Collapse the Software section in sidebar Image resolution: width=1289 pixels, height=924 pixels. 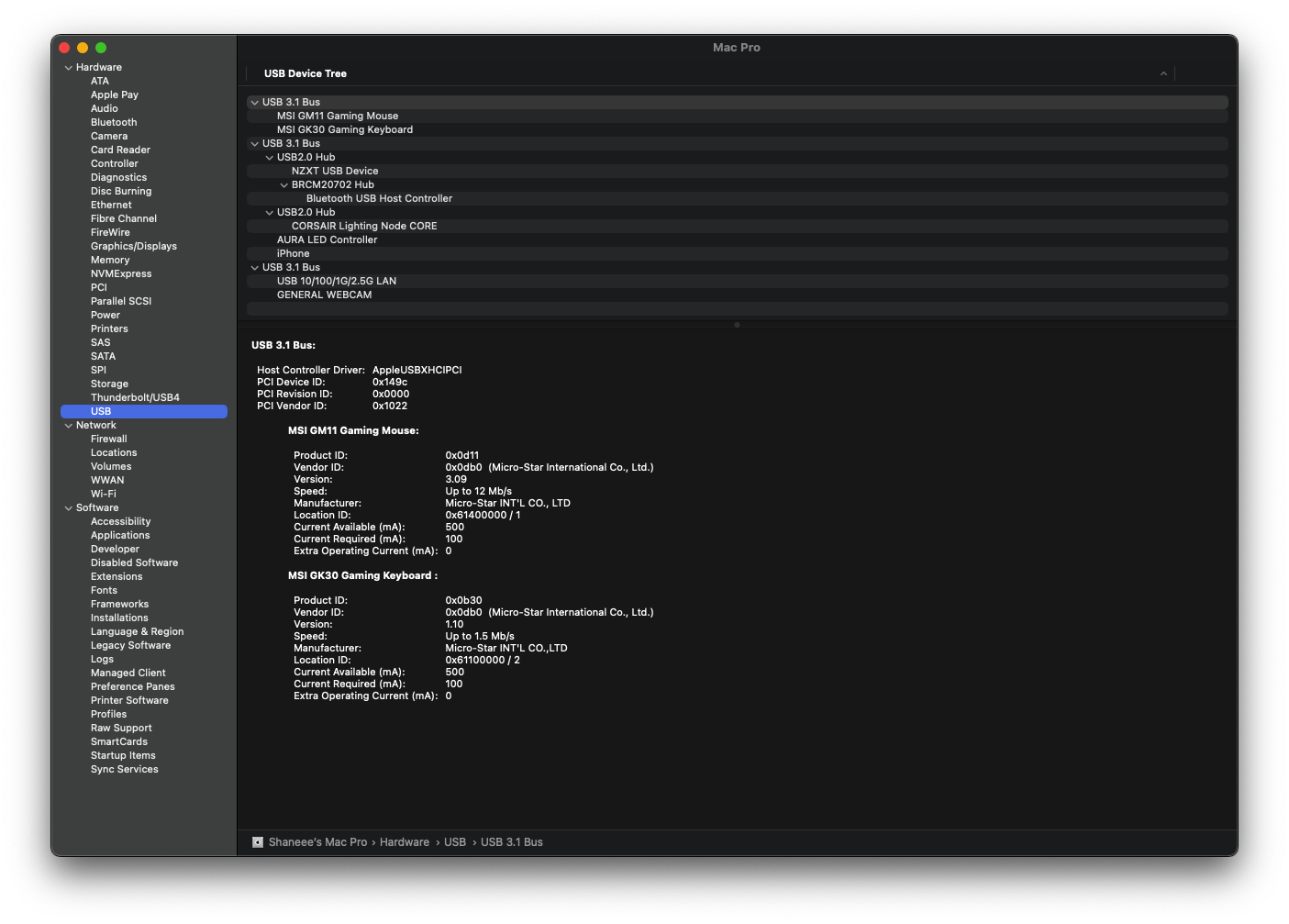point(68,508)
